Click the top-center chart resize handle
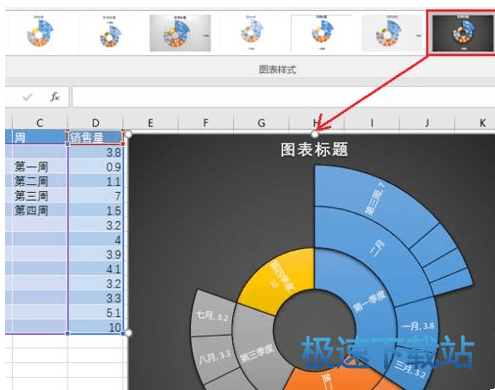 click(x=315, y=134)
